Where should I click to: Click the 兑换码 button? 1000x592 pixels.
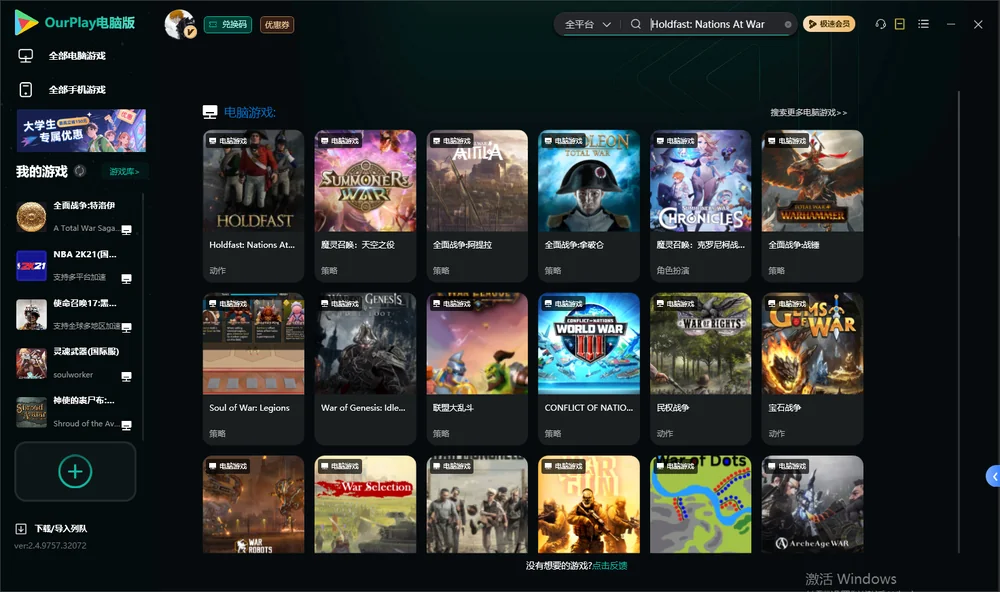pyautogui.click(x=228, y=24)
